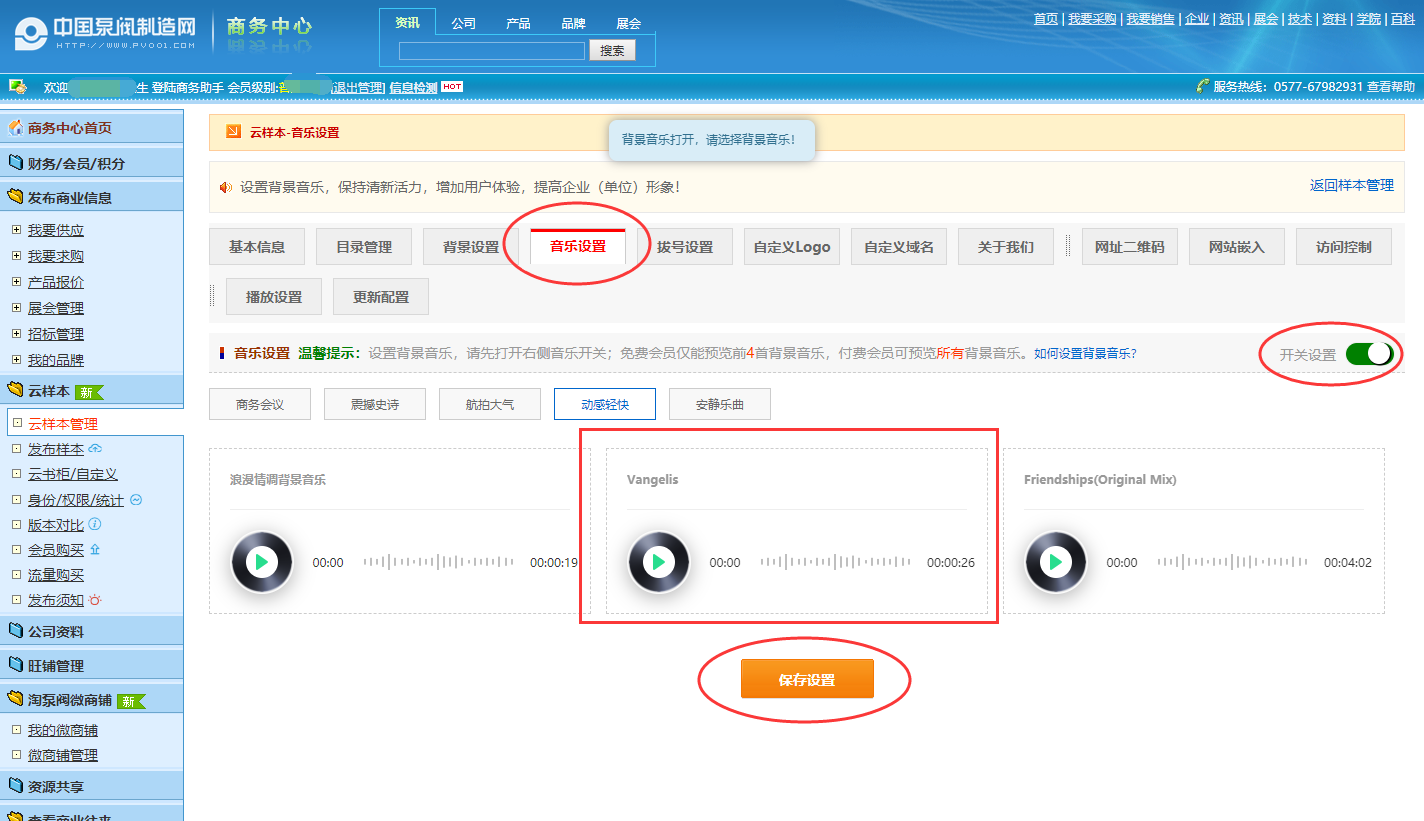The height and width of the screenshot is (821, 1424).
Task: Play the Vangelis music track
Action: click(658, 562)
